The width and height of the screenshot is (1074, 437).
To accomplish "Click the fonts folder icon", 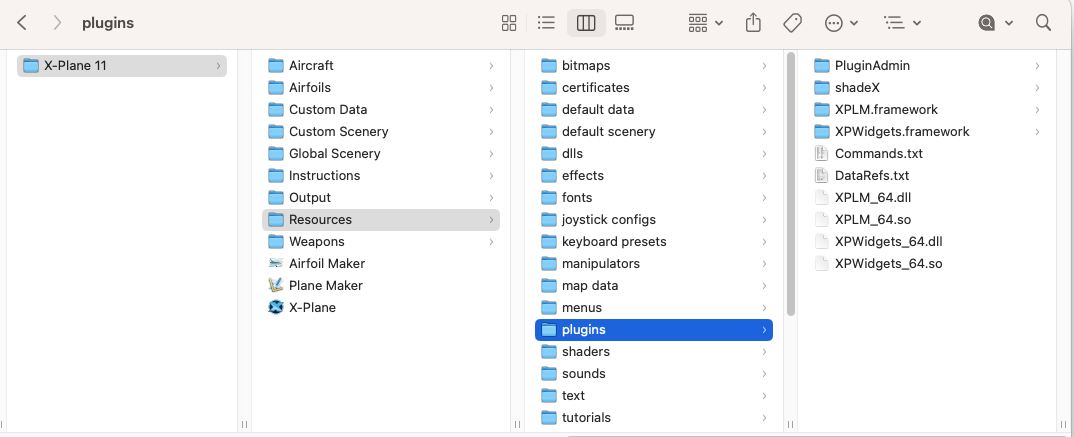I will 549,197.
